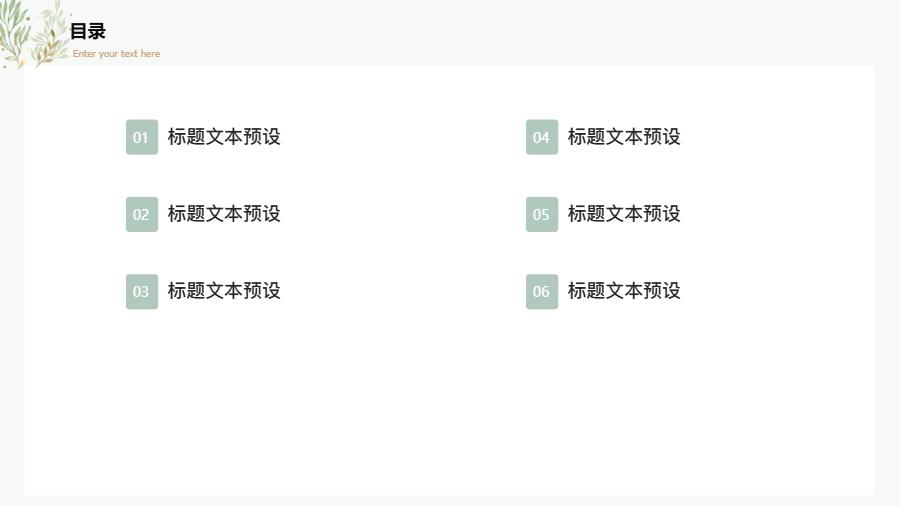Screen dimensions: 900x506
Task: Select the heading text beside badge 06
Action: coord(624,291)
